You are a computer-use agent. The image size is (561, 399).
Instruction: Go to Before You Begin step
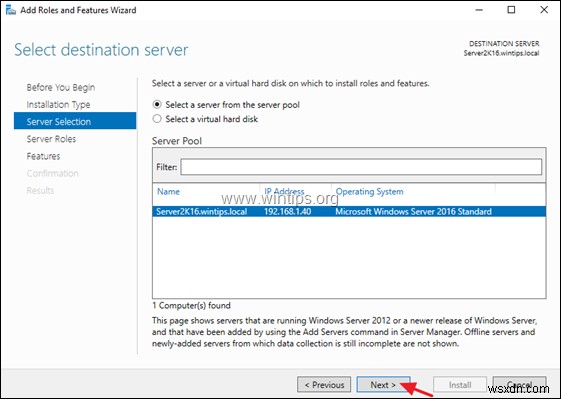pos(61,87)
